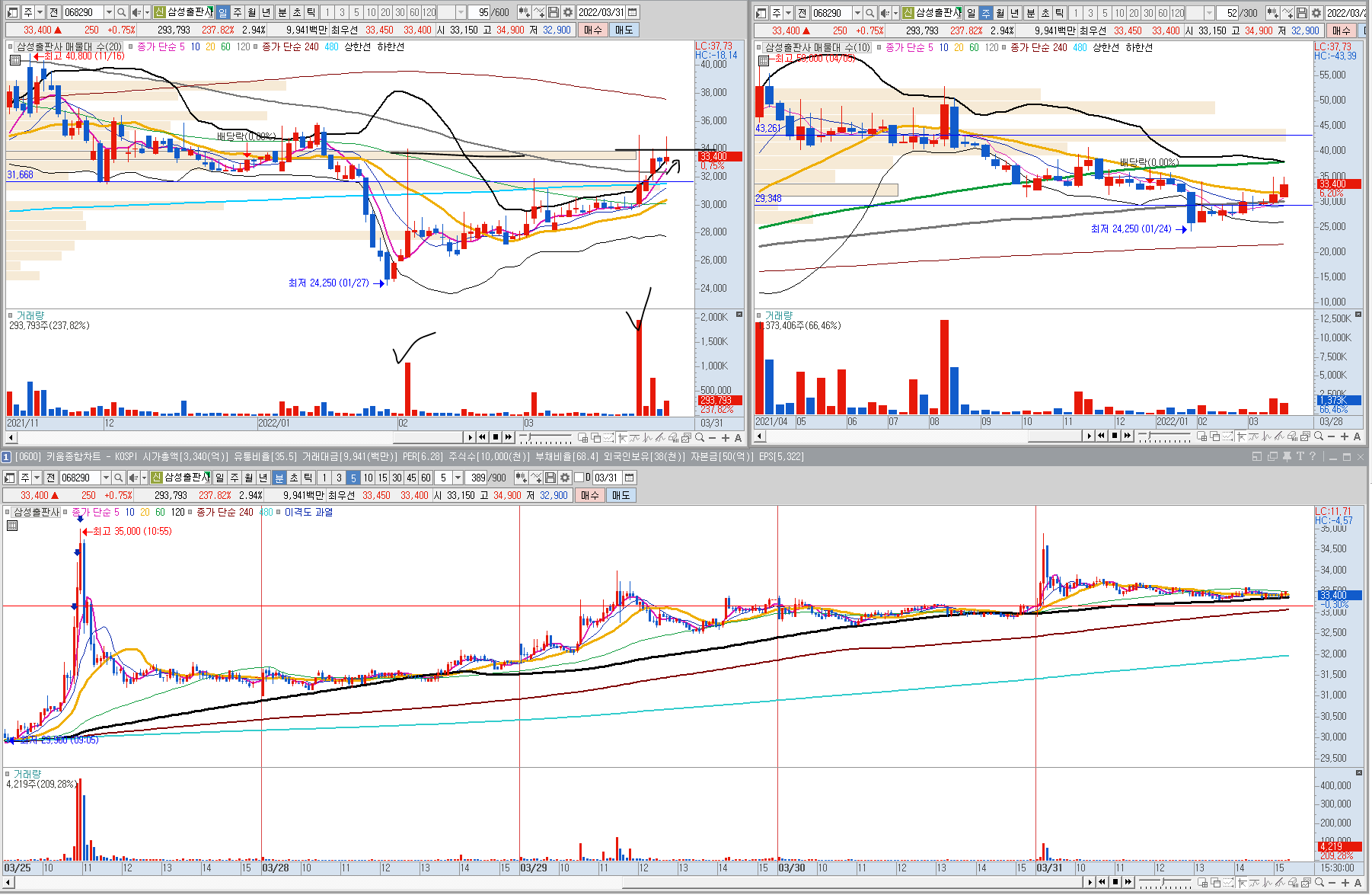Zoom in with plus in top-left chart

[x=725, y=438]
